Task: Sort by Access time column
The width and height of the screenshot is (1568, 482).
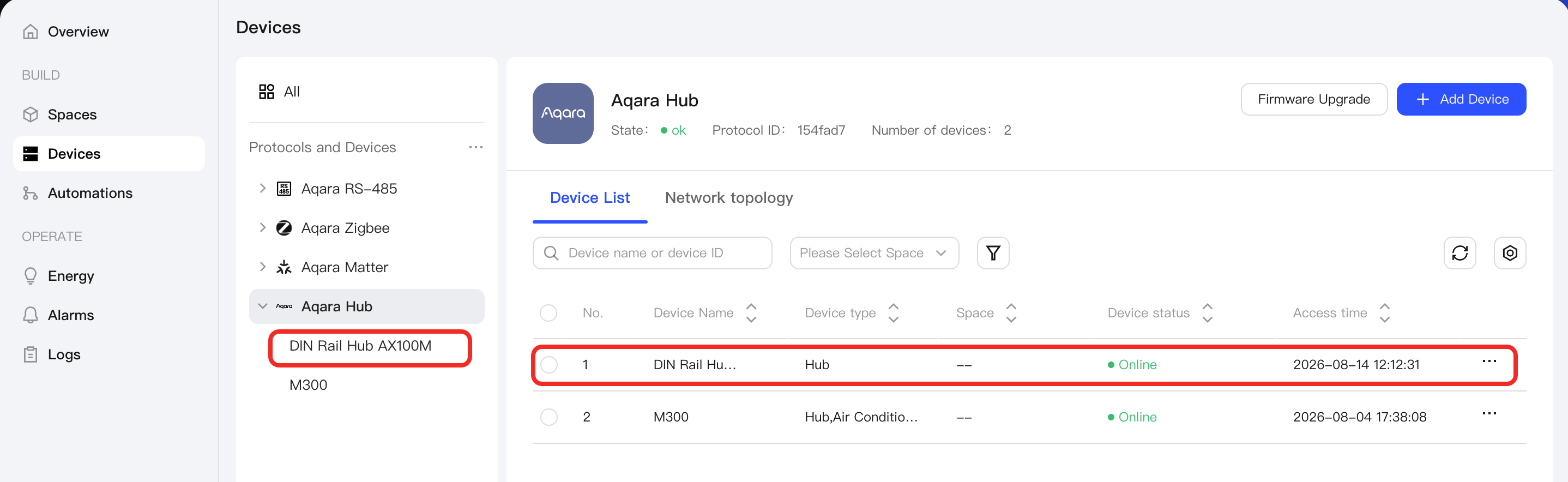Action: [x=1385, y=313]
